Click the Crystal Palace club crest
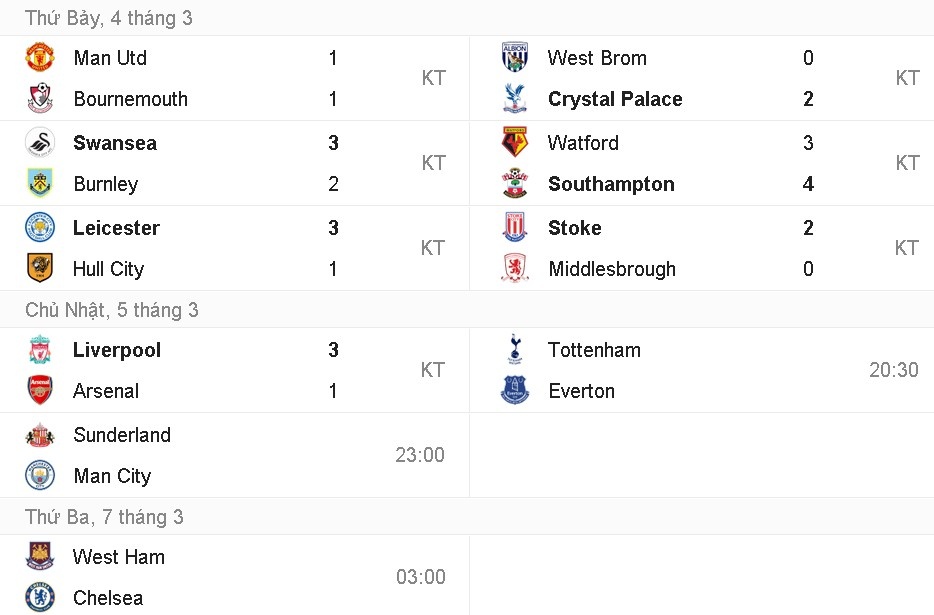Viewport: 934px width, 615px height. [515, 99]
